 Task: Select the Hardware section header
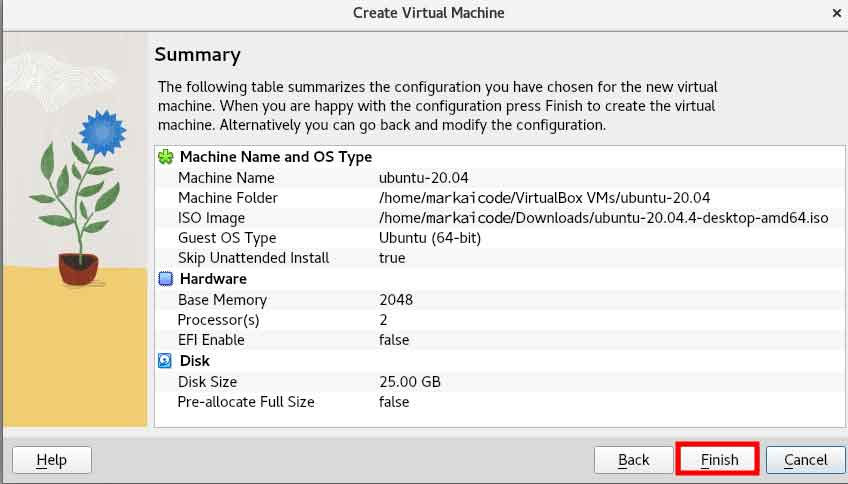(x=213, y=279)
